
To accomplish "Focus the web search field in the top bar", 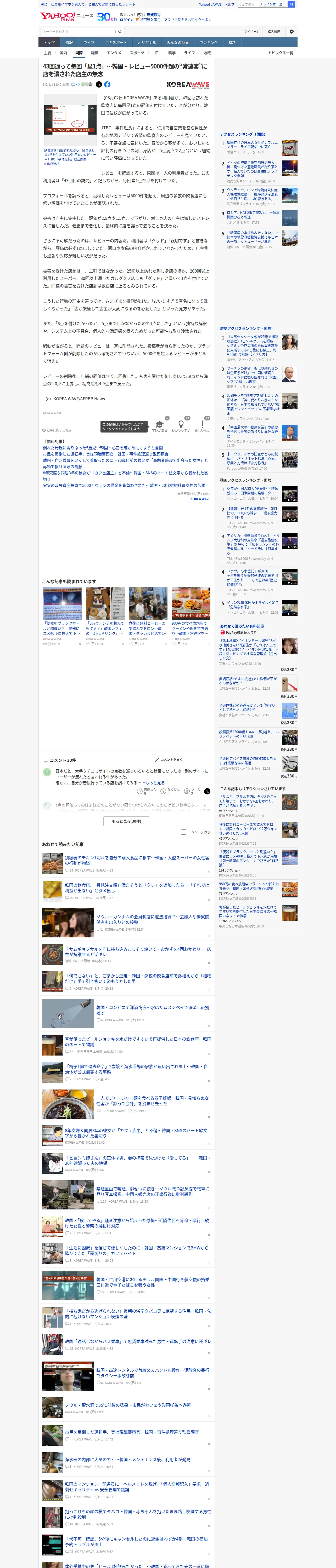I will click(x=248, y=4).
